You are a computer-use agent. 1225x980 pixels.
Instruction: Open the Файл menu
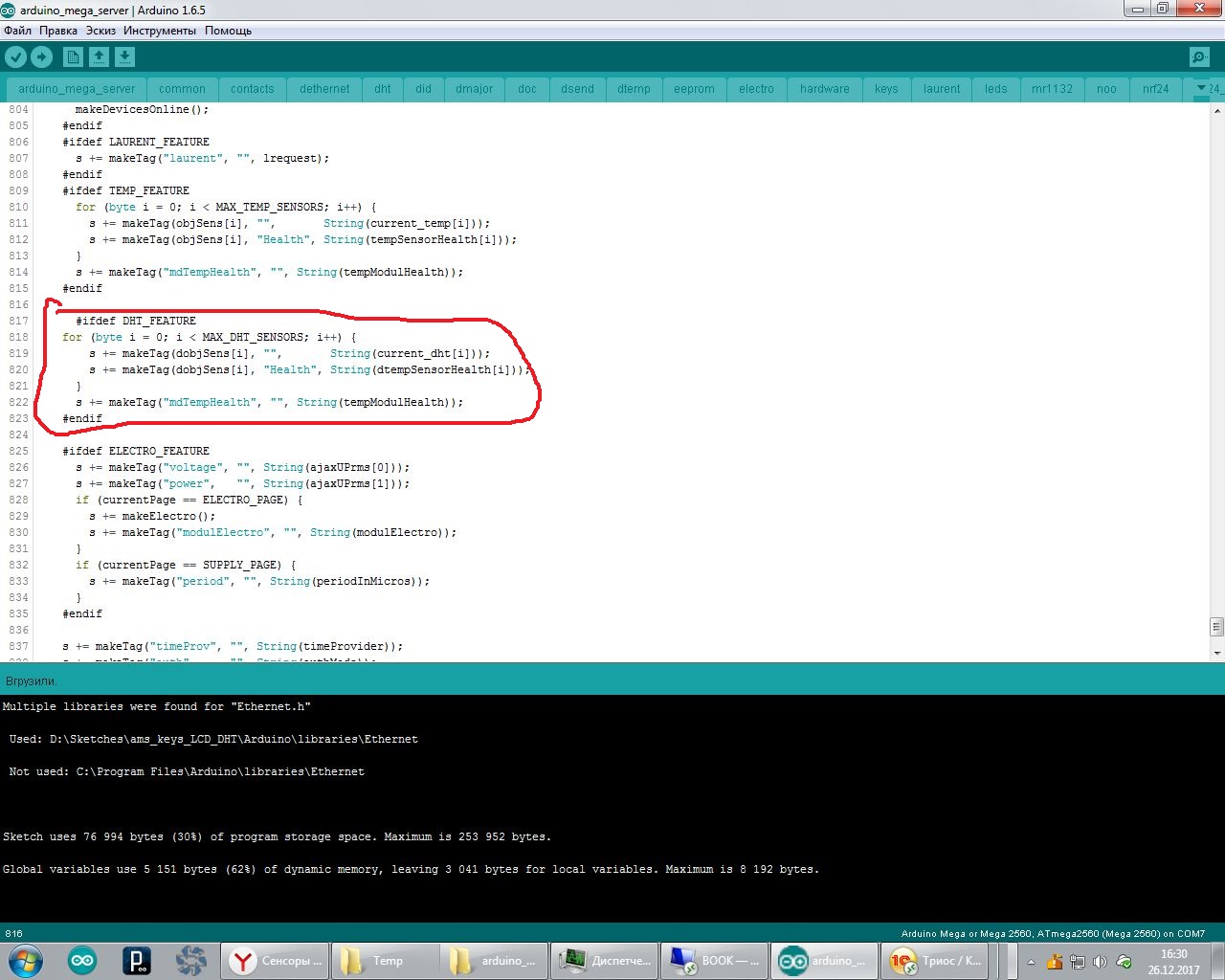[x=17, y=31]
